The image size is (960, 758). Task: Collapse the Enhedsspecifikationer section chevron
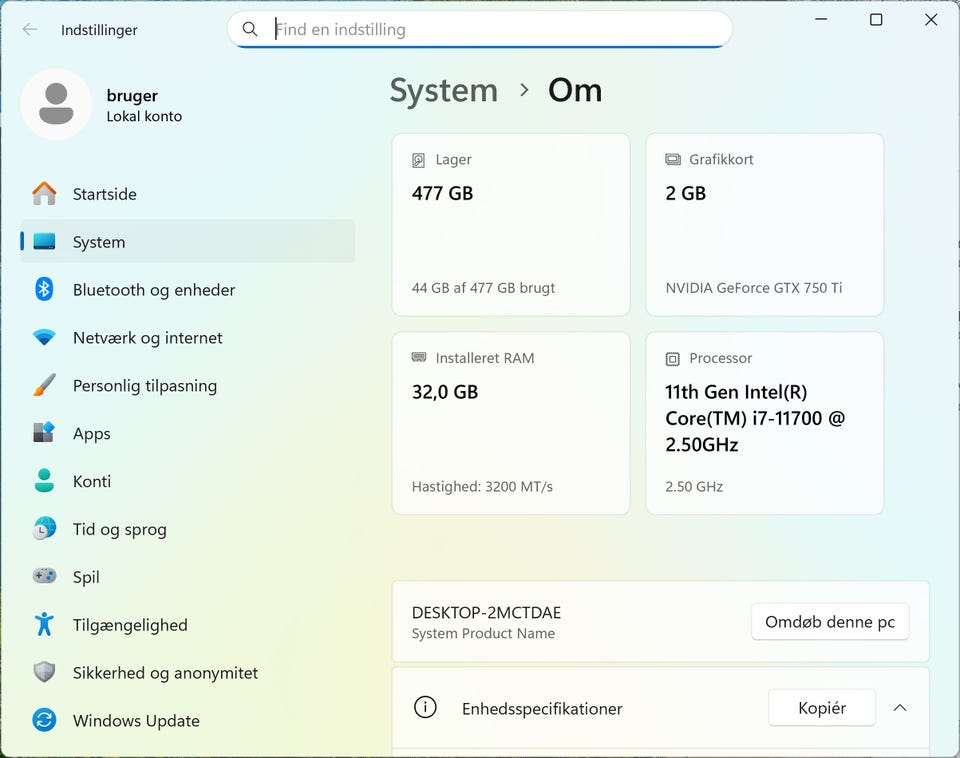tap(900, 708)
